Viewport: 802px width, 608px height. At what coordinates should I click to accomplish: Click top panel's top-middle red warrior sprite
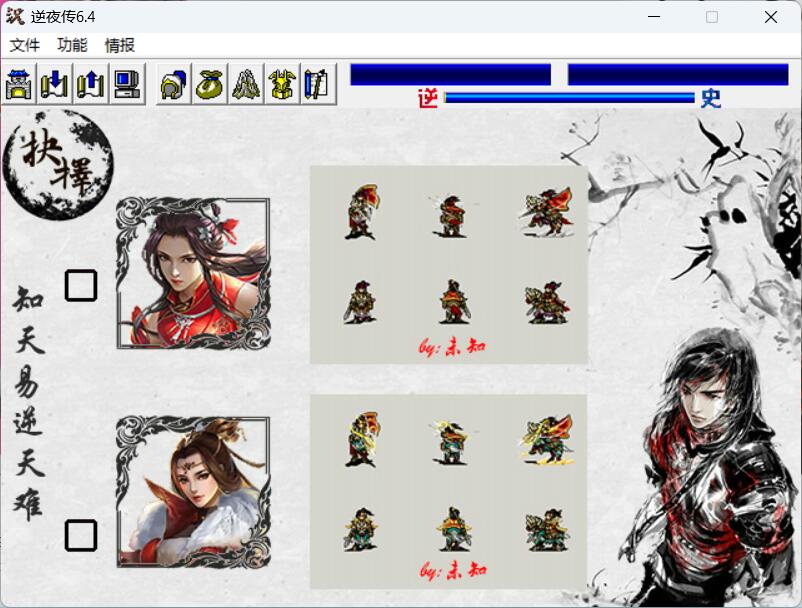click(x=450, y=216)
